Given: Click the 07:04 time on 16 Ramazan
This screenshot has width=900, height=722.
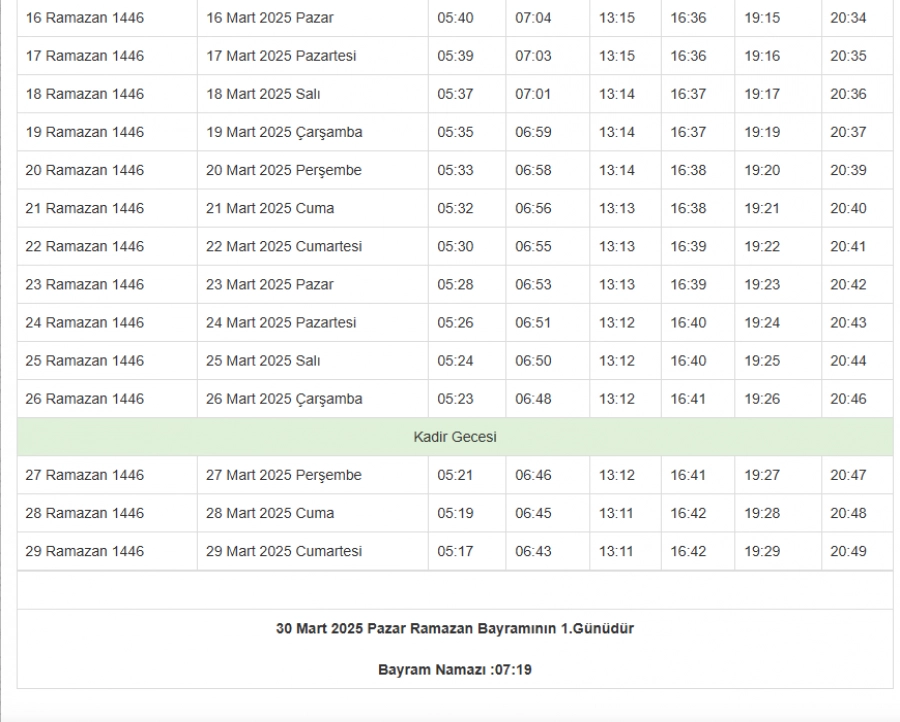Looking at the screenshot, I should (533, 18).
